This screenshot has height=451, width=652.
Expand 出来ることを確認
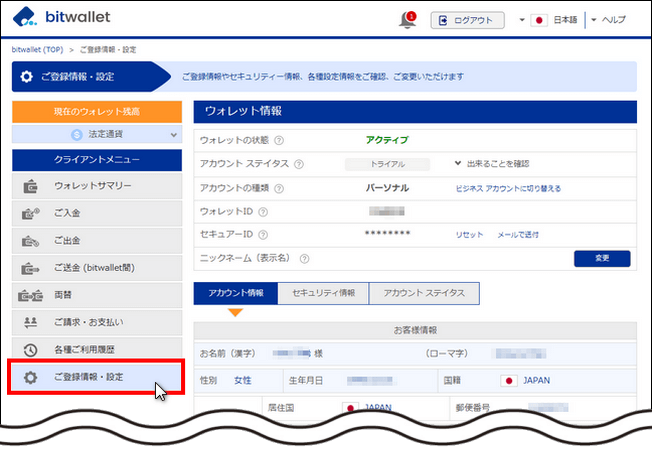pos(492,163)
